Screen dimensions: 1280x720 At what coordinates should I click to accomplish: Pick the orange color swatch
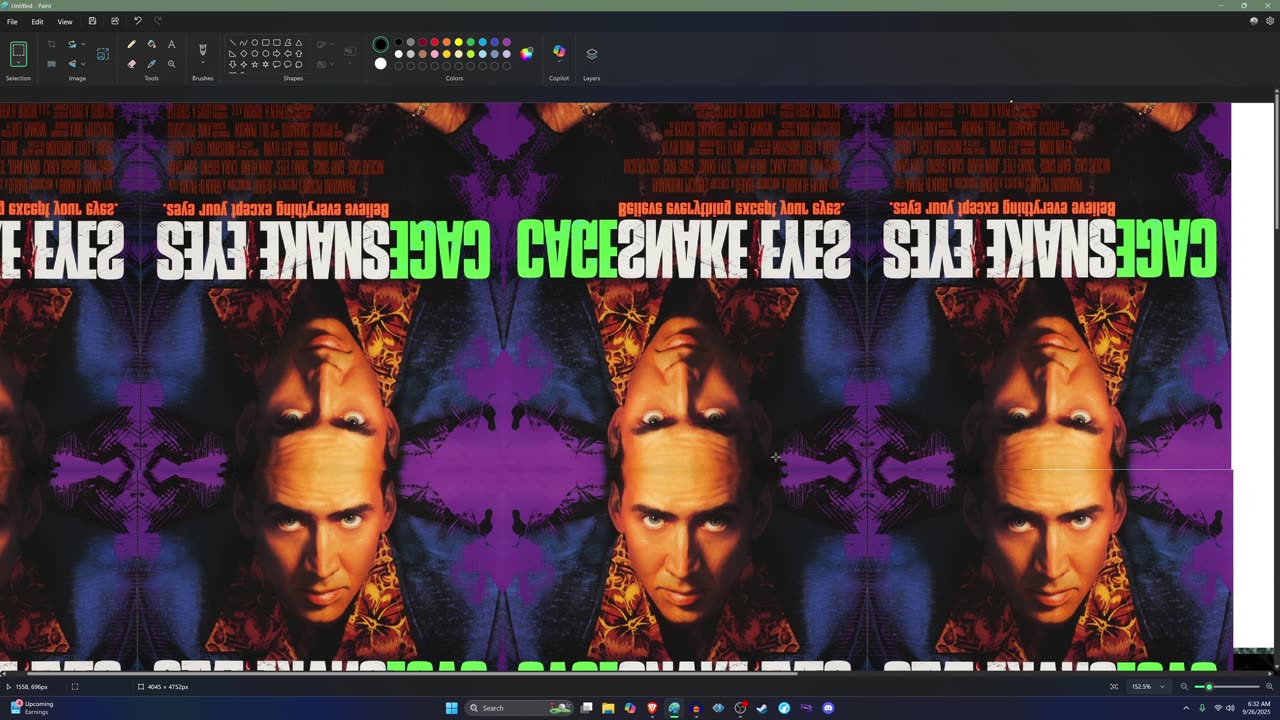click(446, 42)
